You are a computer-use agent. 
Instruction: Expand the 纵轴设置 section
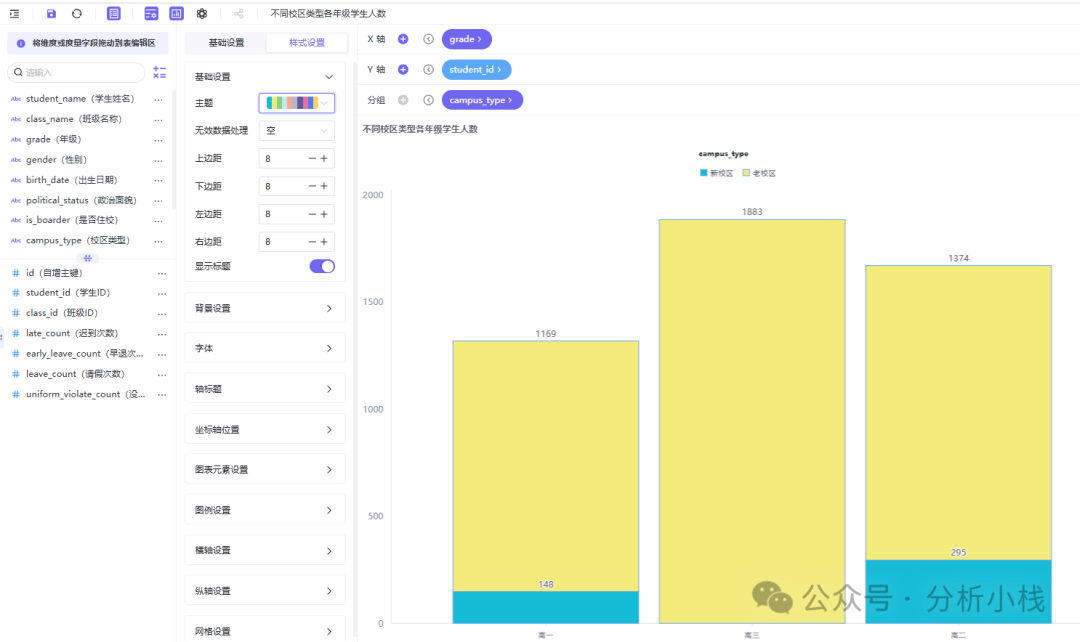pyautogui.click(x=264, y=590)
